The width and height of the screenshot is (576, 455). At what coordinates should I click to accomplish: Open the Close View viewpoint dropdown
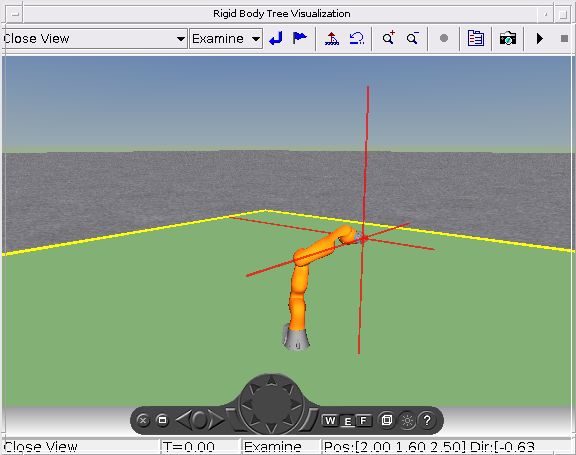tap(95, 39)
